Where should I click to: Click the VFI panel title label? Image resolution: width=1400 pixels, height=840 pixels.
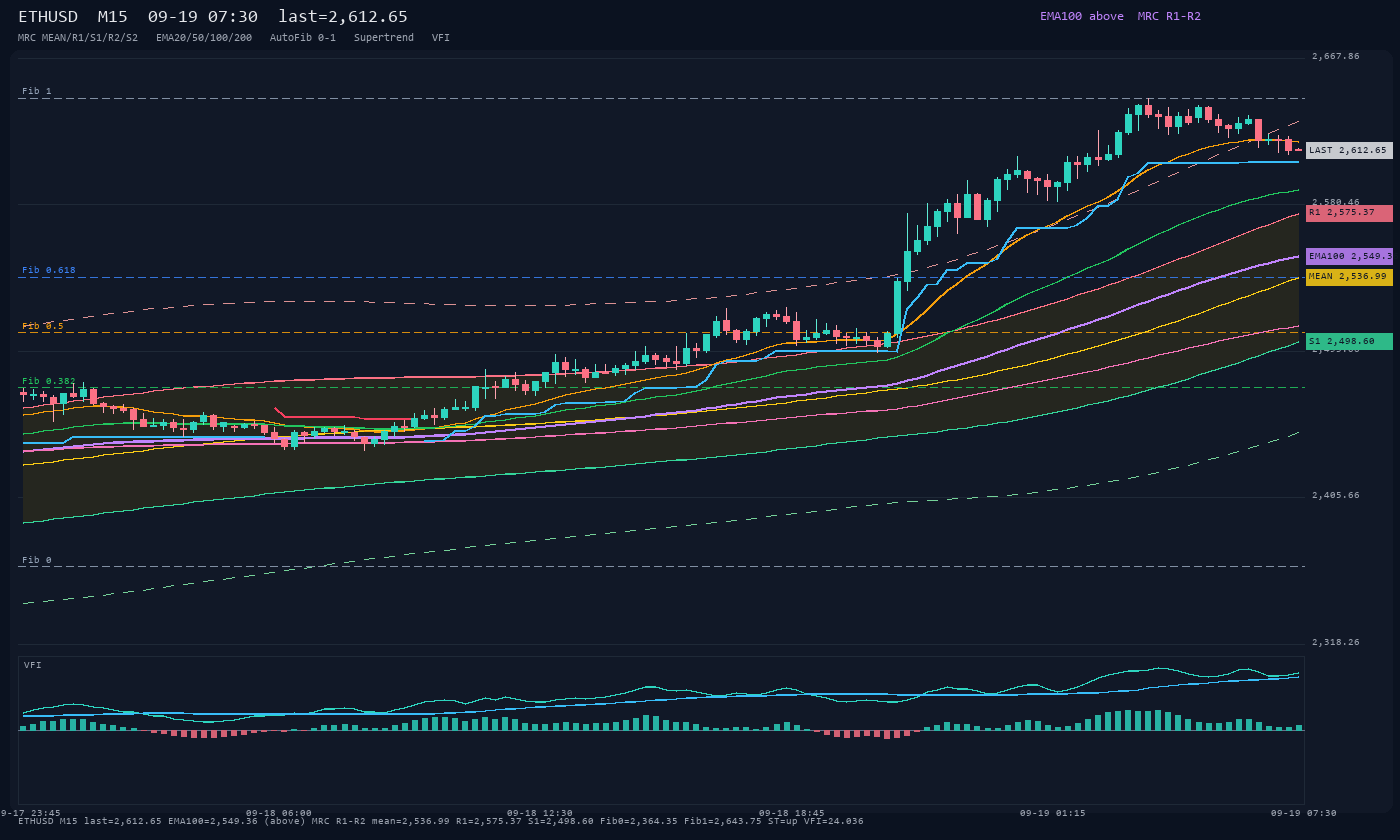[33, 665]
